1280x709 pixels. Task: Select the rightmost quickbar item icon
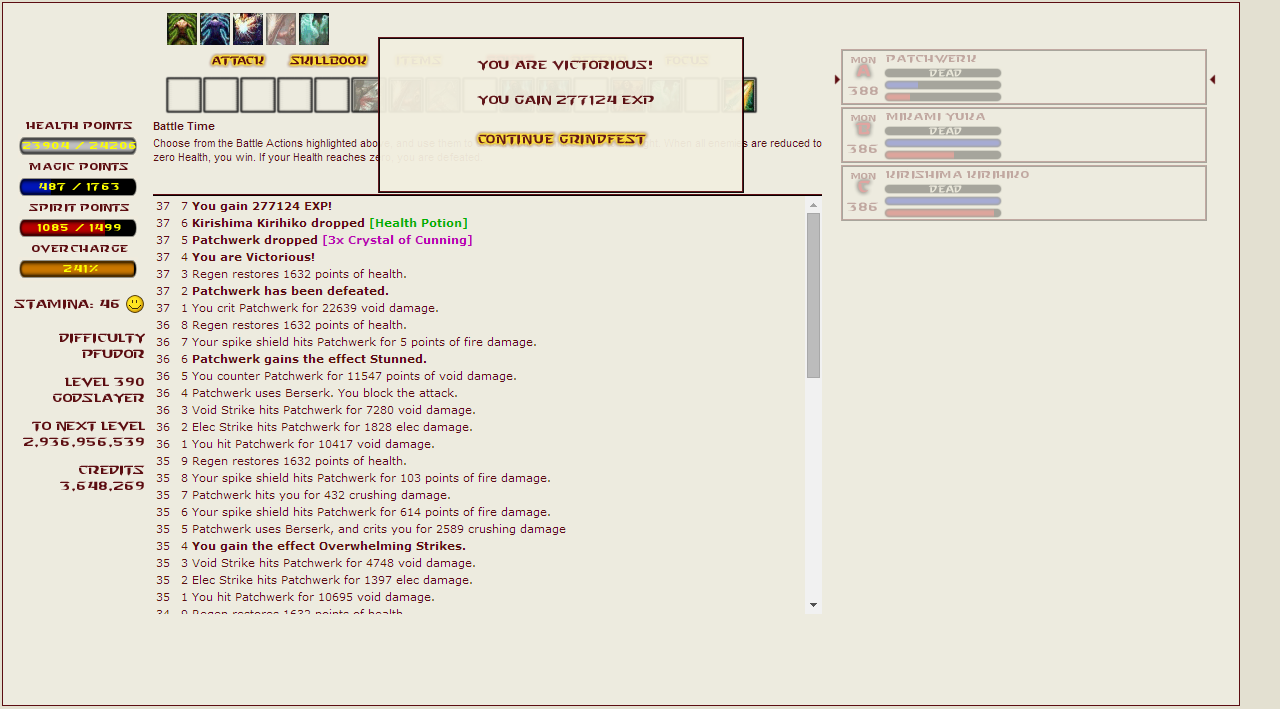(x=740, y=95)
